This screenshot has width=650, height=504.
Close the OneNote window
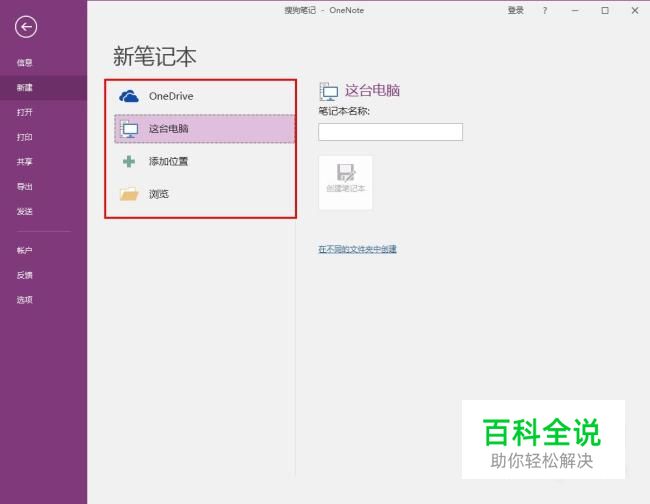point(635,10)
